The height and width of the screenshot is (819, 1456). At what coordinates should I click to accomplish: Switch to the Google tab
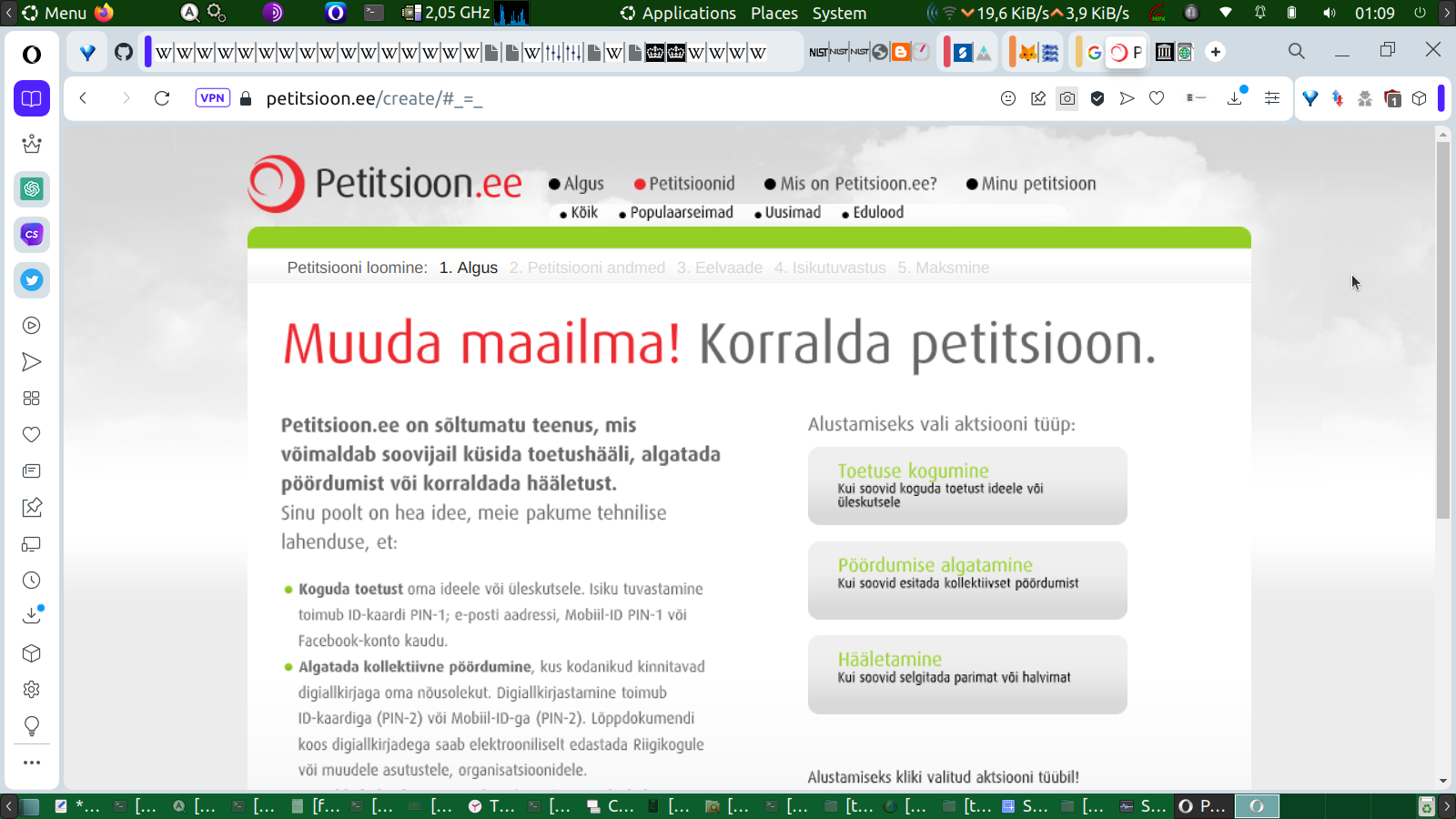[1094, 52]
